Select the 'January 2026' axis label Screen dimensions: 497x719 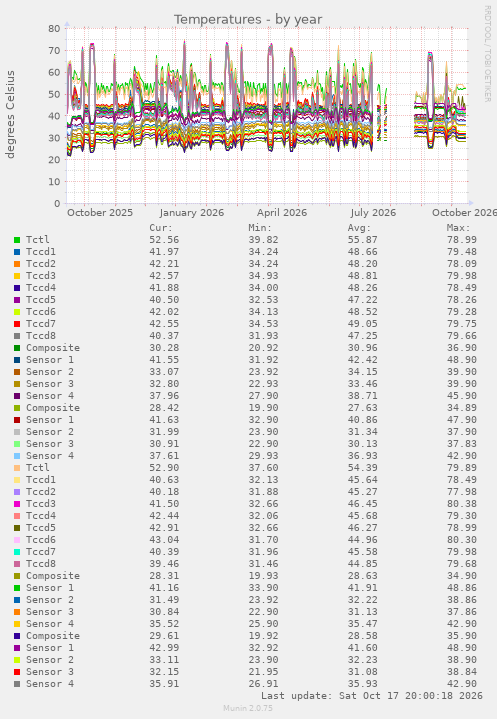click(192, 213)
